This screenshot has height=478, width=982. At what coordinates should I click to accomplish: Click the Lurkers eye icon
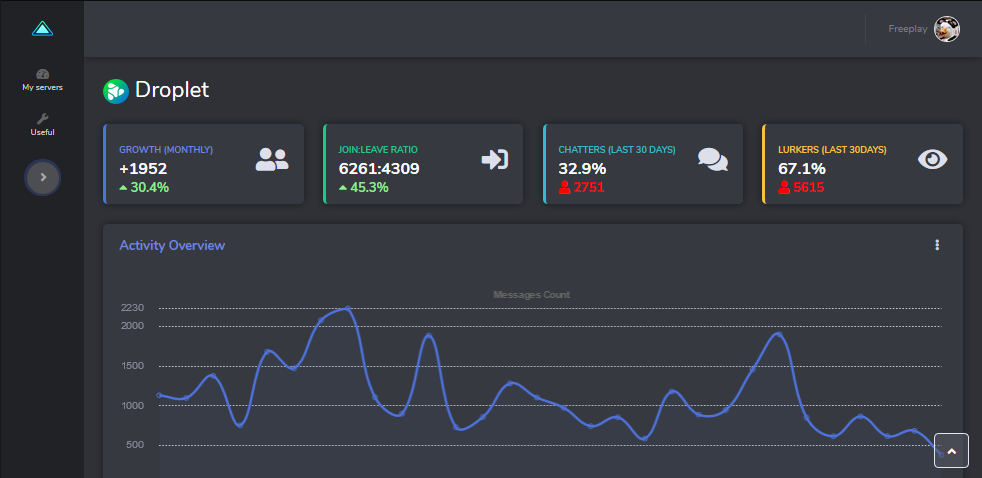[933, 160]
